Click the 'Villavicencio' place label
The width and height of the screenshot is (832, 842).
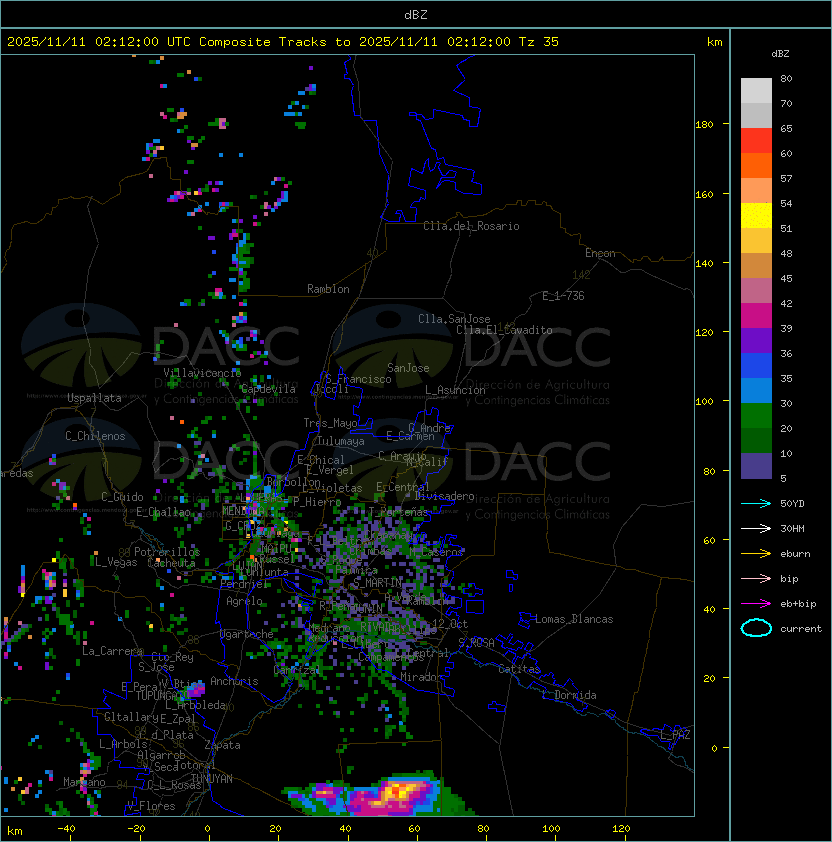202,373
